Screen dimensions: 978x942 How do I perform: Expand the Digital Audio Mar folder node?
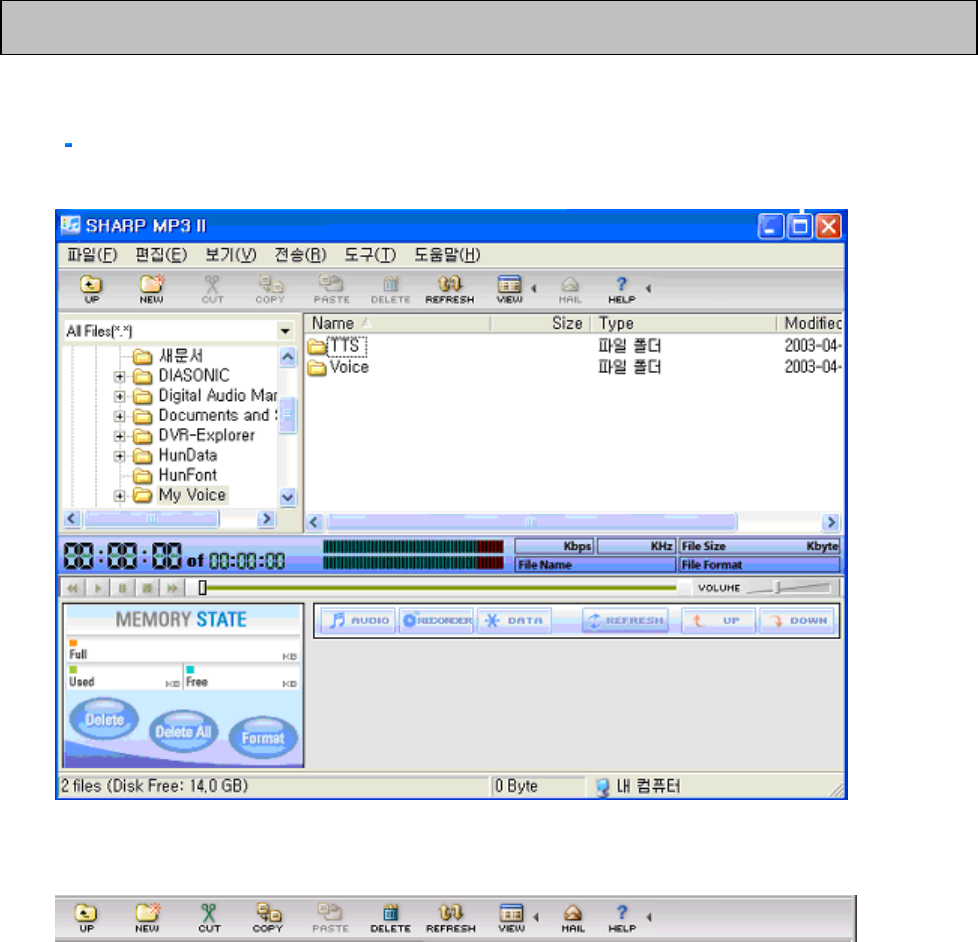[x=119, y=396]
